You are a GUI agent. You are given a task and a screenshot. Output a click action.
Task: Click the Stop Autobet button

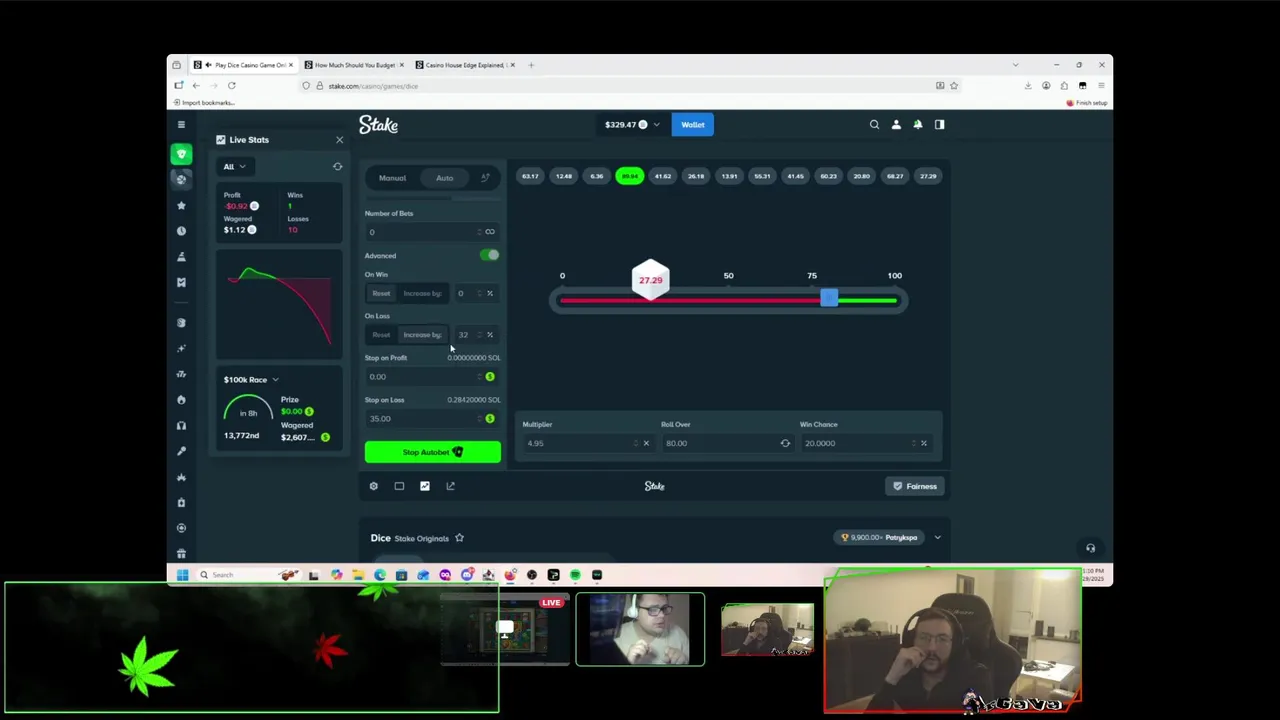tap(432, 452)
